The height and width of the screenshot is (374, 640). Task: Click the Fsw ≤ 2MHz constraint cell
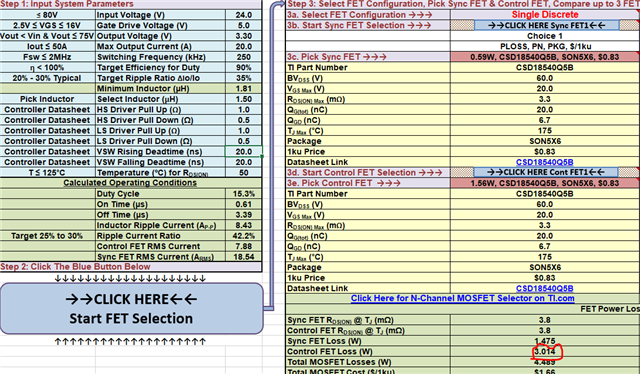point(47,57)
